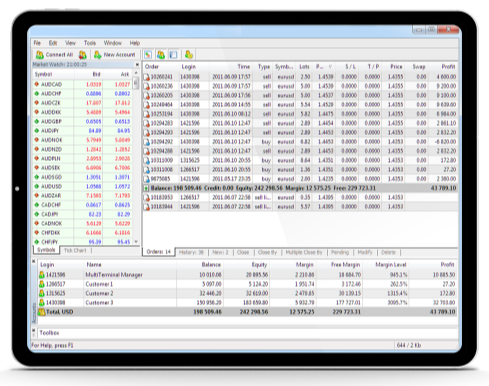The height and width of the screenshot is (386, 489).
Task: Open the Modify tab
Action: pyautogui.click(x=365, y=252)
